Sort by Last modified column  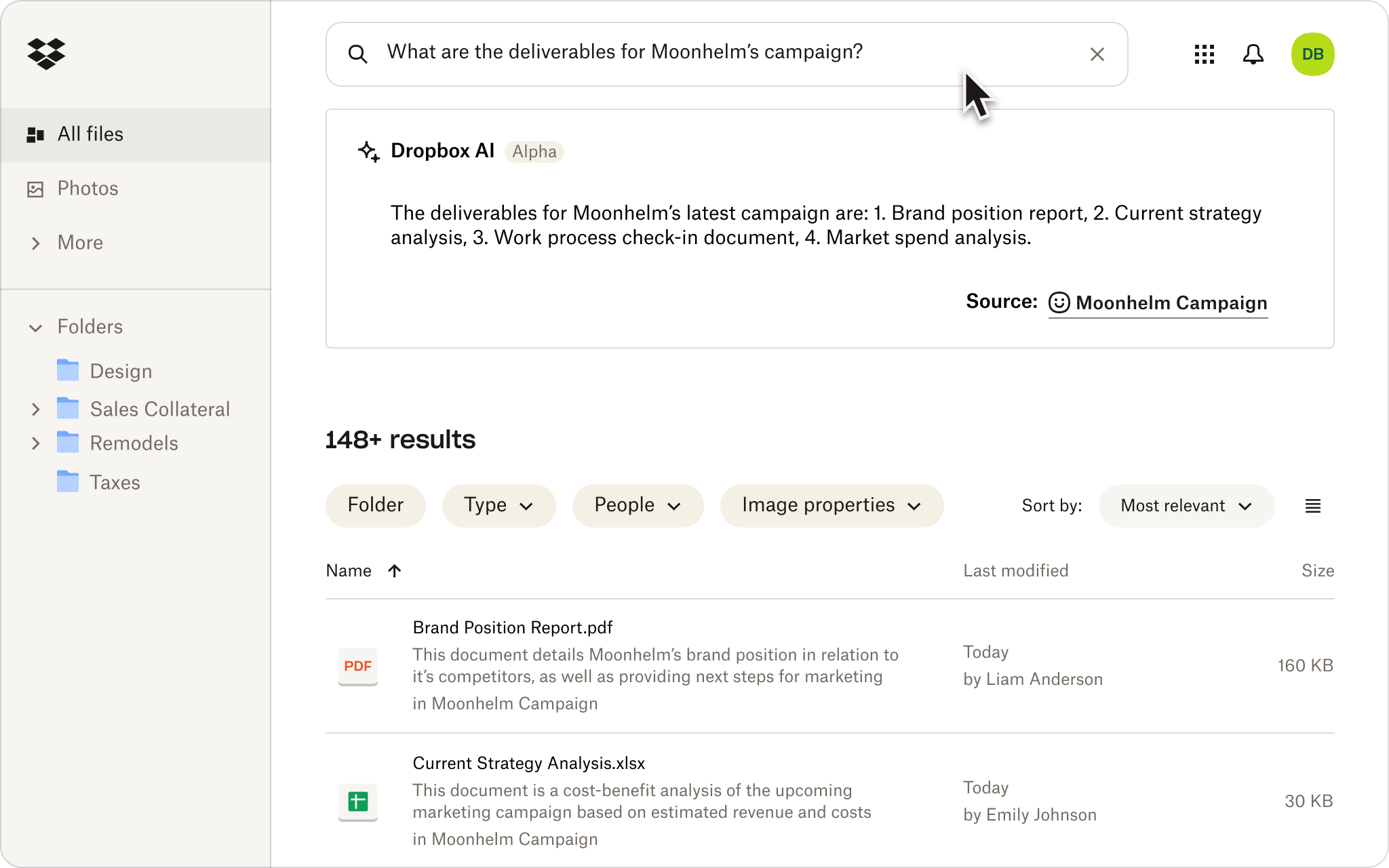click(x=1015, y=571)
